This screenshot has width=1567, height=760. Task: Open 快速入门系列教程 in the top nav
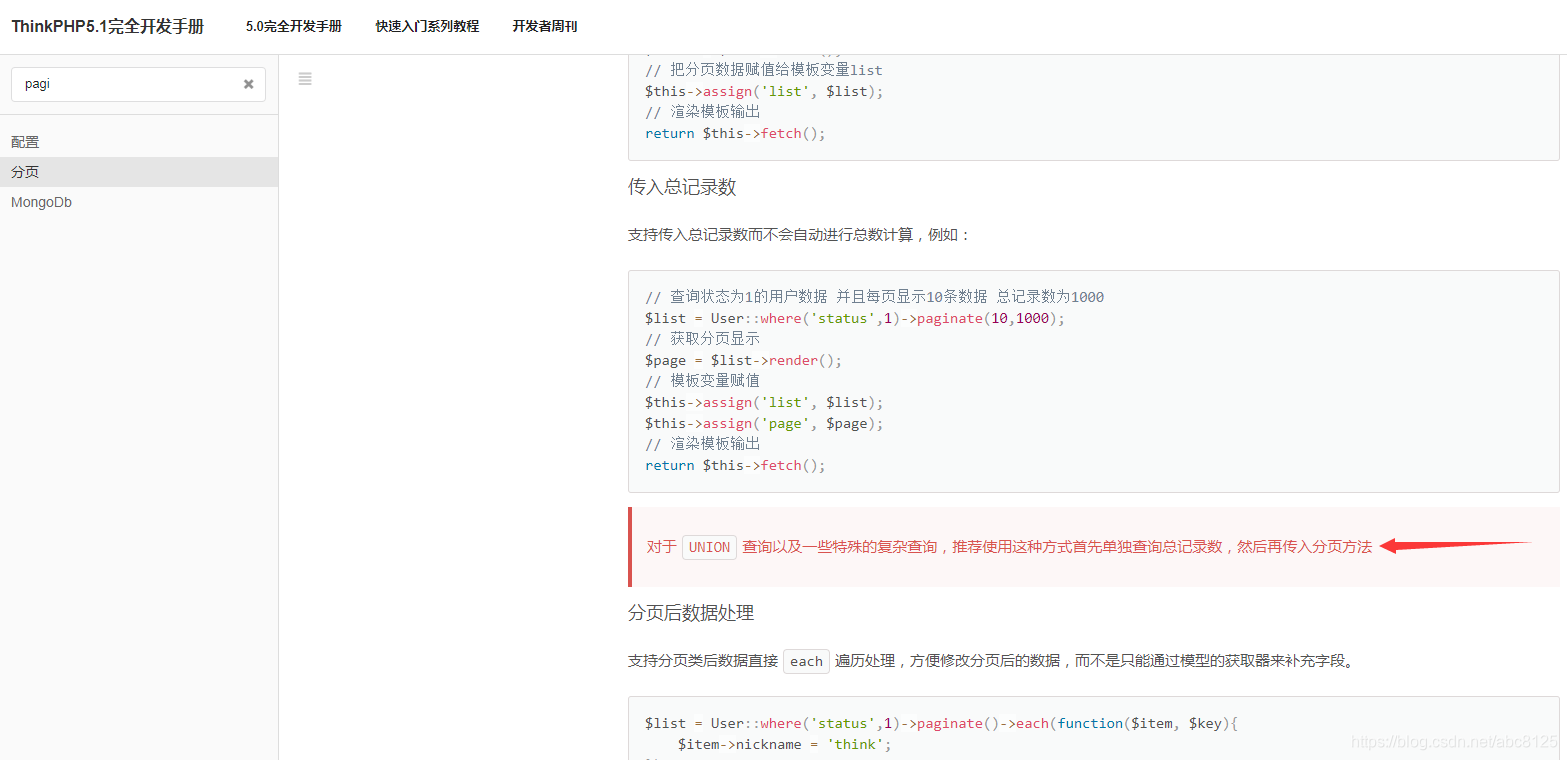coord(427,27)
